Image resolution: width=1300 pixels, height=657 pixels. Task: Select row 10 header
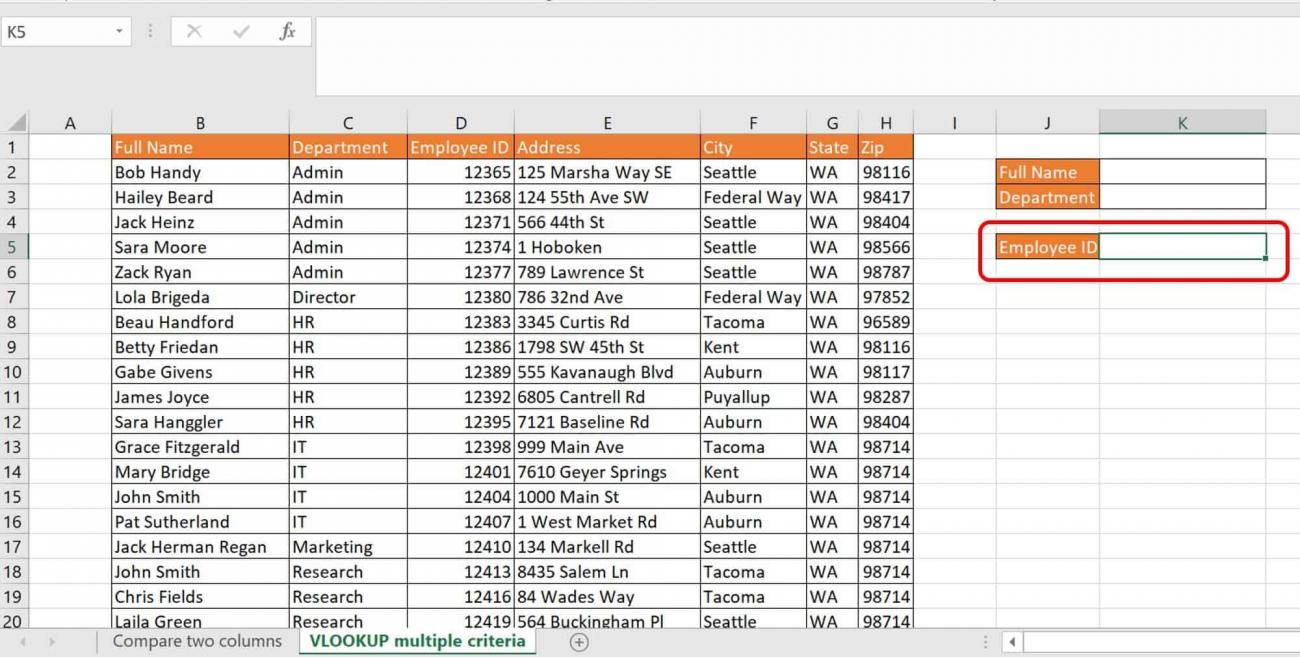point(14,372)
